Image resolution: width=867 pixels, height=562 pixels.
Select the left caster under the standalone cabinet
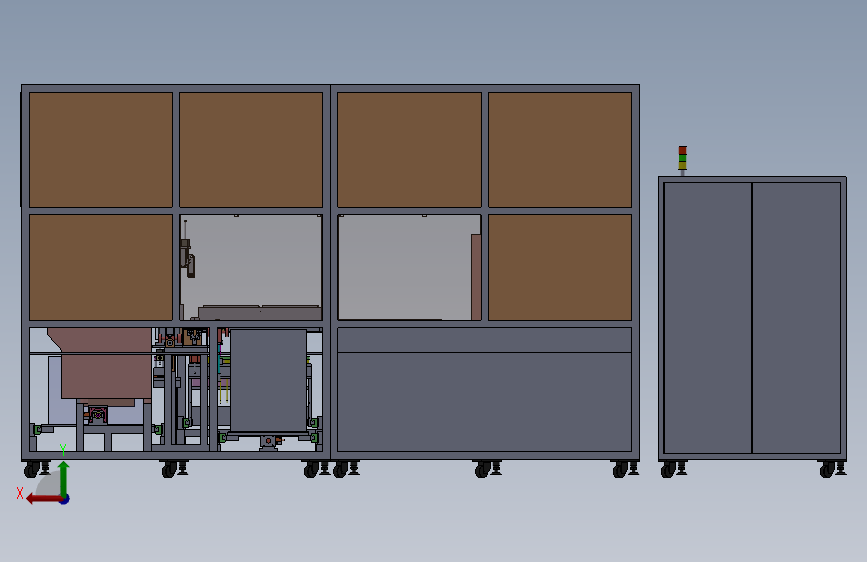click(x=668, y=470)
